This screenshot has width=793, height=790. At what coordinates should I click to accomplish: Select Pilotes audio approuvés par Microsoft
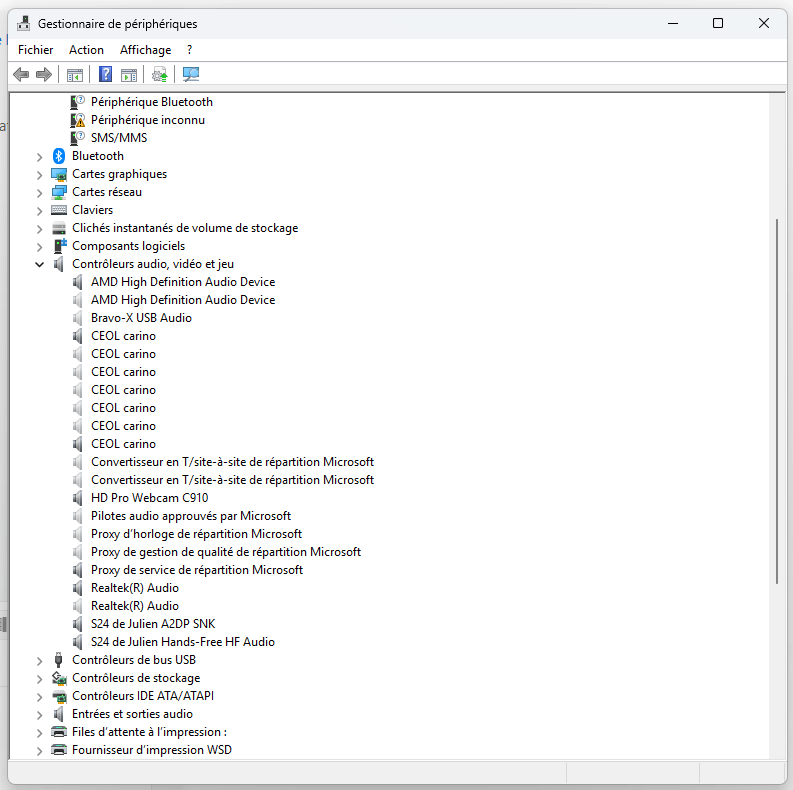pyautogui.click(x=191, y=516)
